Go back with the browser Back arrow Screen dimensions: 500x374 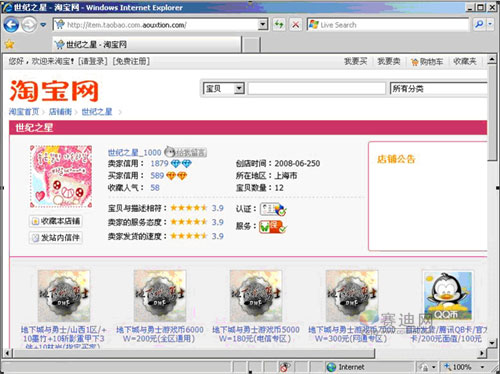click(x=11, y=25)
